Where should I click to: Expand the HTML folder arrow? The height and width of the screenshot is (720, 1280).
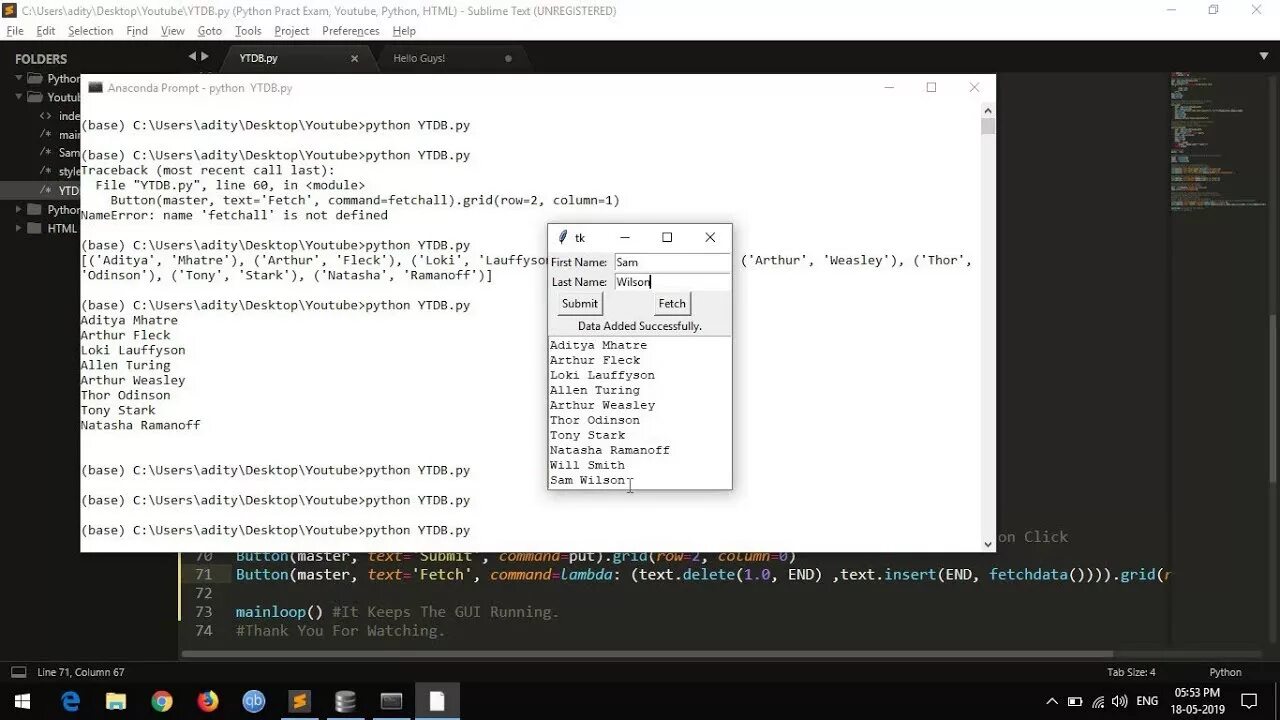tap(19, 228)
